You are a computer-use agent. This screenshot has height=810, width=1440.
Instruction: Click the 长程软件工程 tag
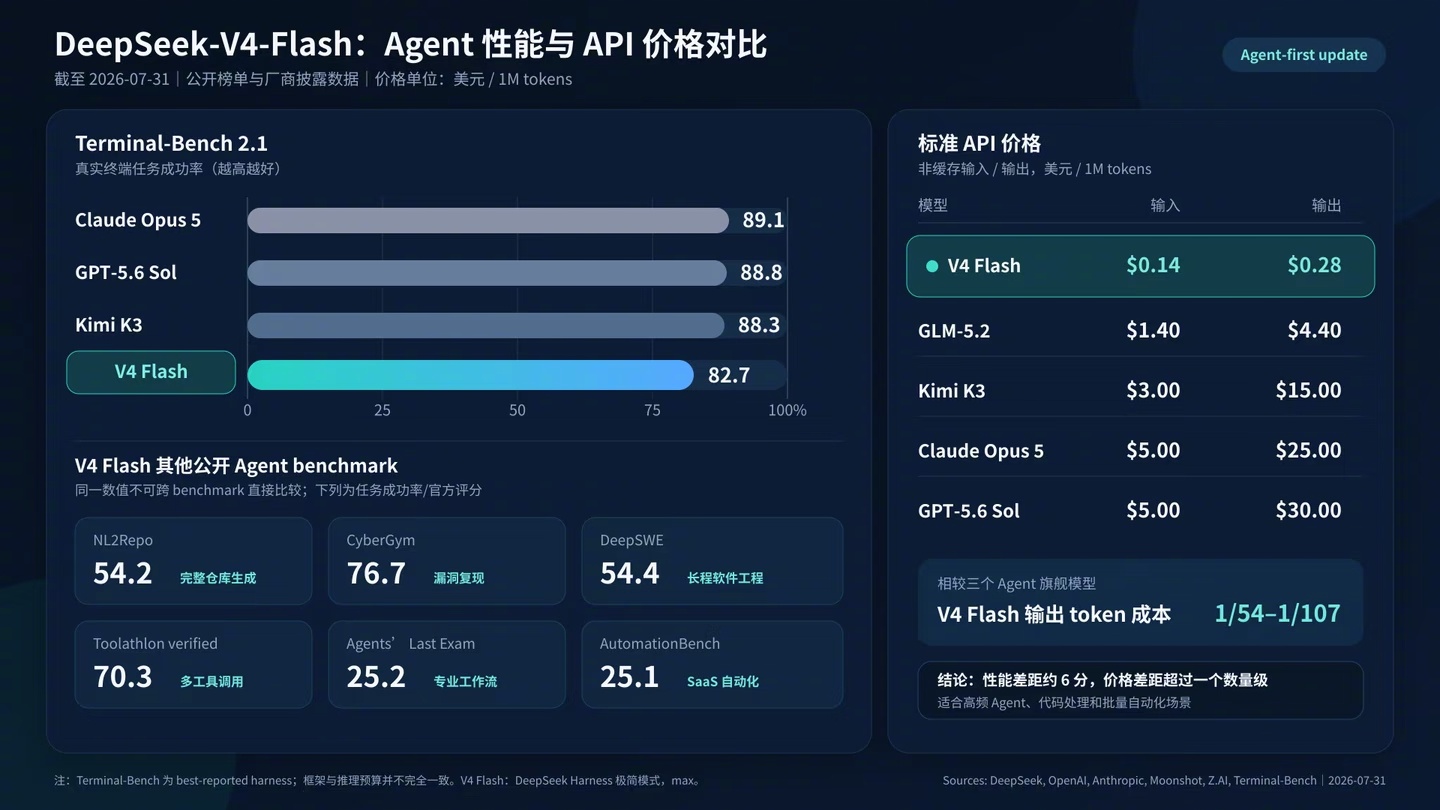pyautogui.click(x=725, y=578)
